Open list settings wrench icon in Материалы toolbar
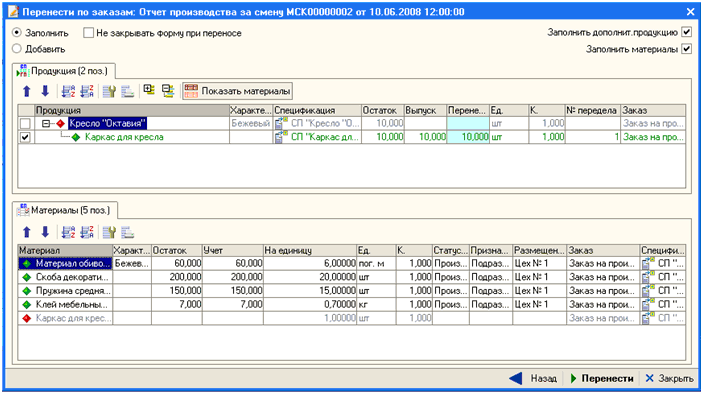Image resolution: width=703 pixels, height=394 pixels. [109, 232]
